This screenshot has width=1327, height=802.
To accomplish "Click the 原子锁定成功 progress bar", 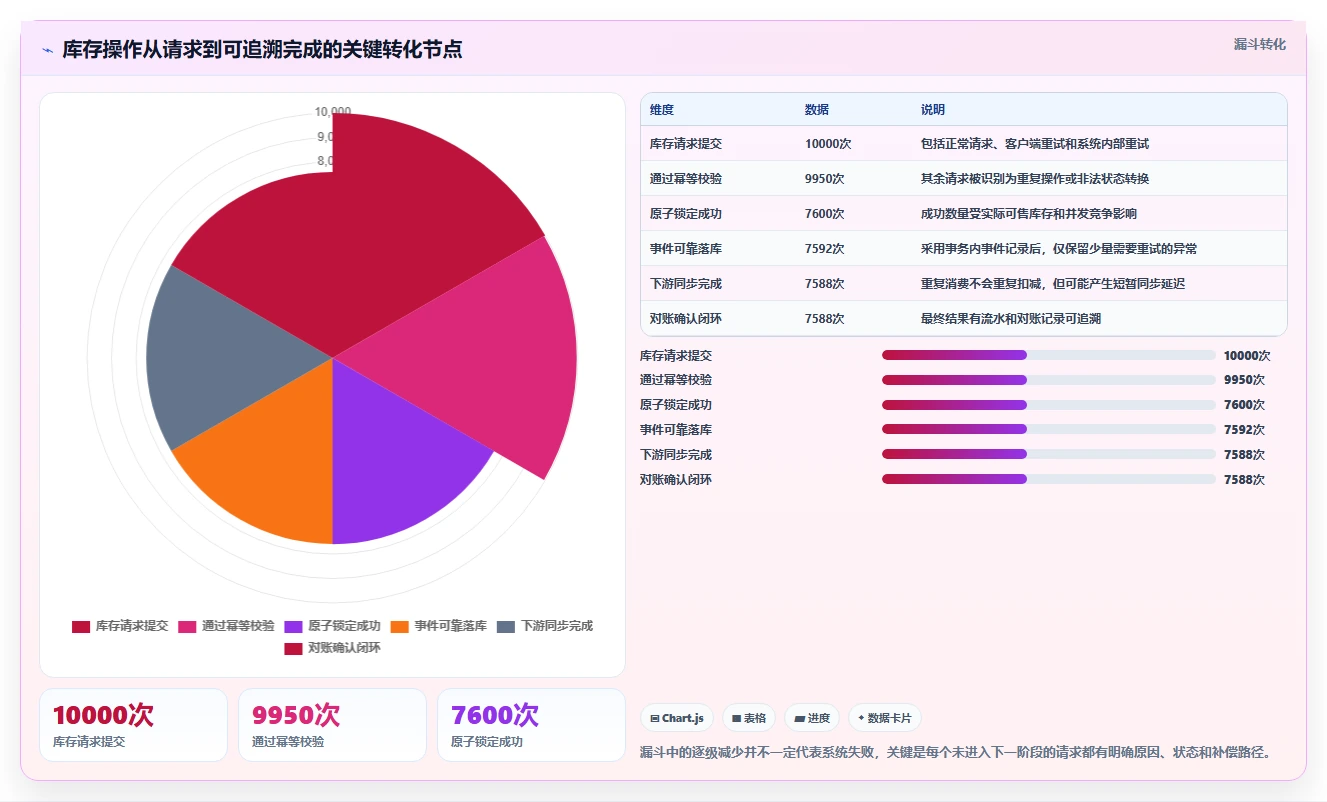I will pos(1049,405).
